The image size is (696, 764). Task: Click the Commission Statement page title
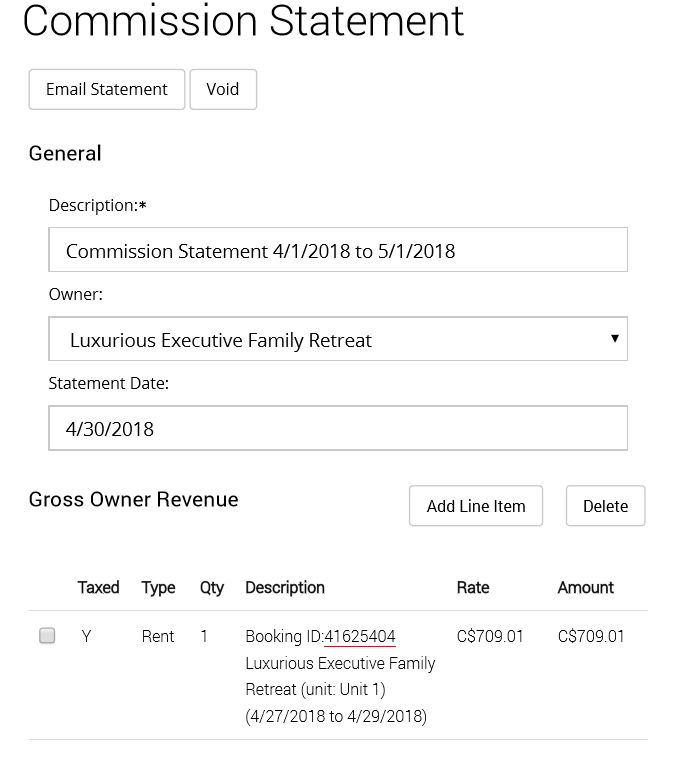[x=243, y=21]
